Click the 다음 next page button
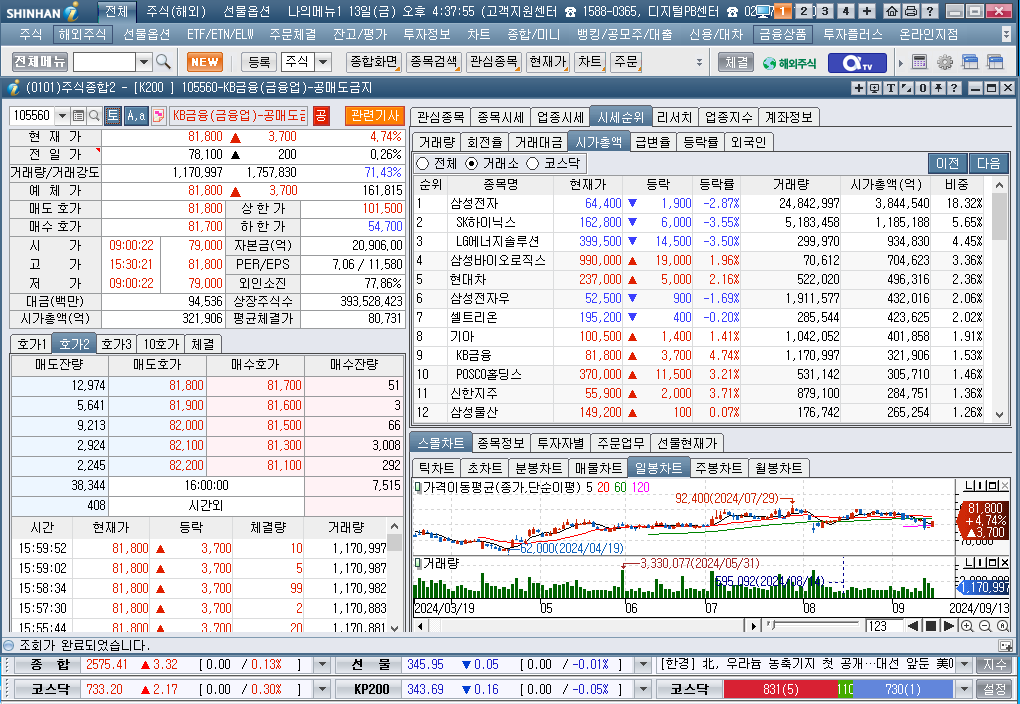Image resolution: width=1020 pixels, height=704 pixels. click(x=989, y=163)
